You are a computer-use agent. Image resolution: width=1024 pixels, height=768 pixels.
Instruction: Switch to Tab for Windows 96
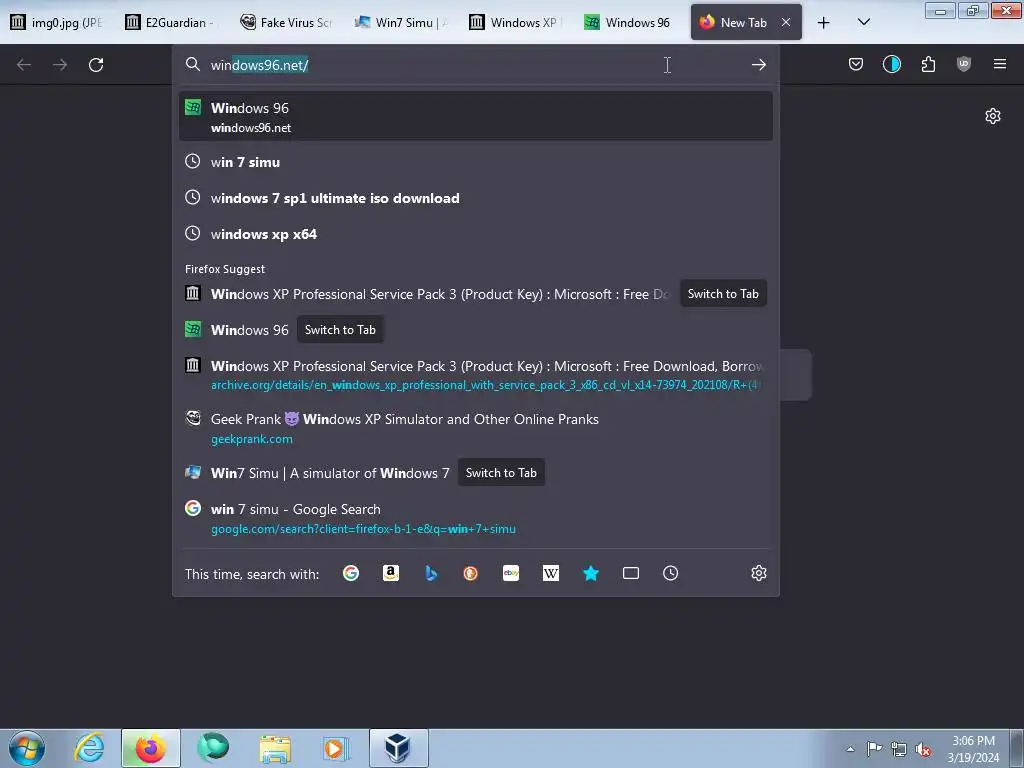point(340,330)
